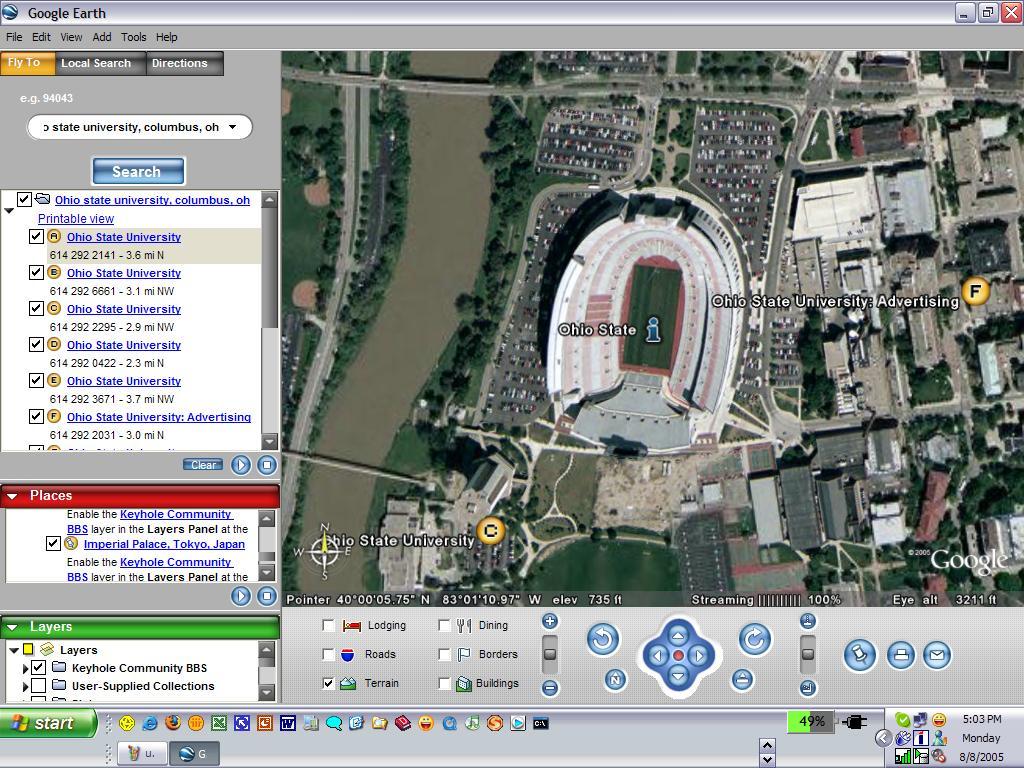Enable the Dining layer
Viewport: 1024px width, 768px height.
click(444, 626)
